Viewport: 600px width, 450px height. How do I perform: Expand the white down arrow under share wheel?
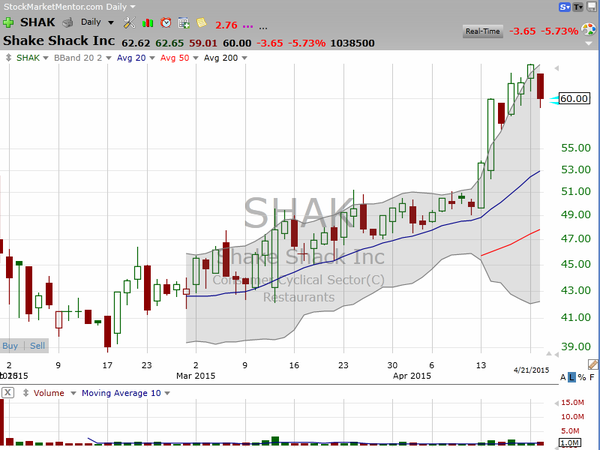click(589, 43)
